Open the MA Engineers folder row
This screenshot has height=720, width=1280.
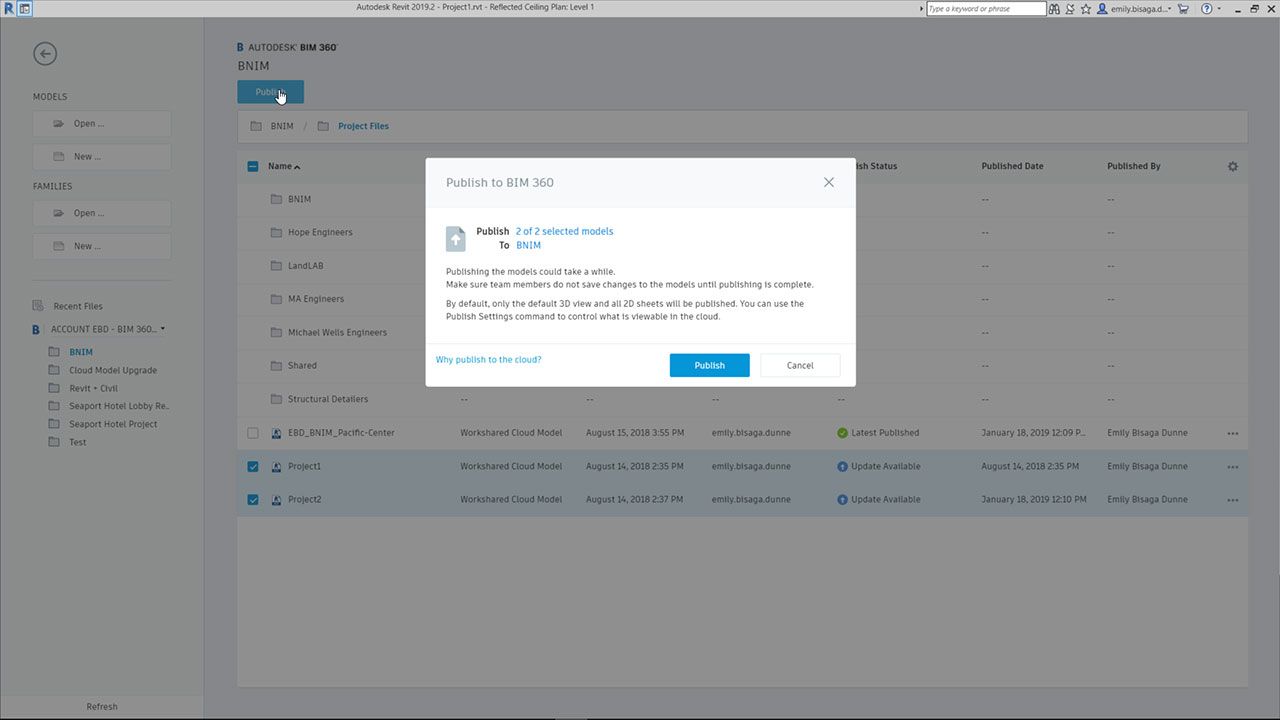[742, 299]
